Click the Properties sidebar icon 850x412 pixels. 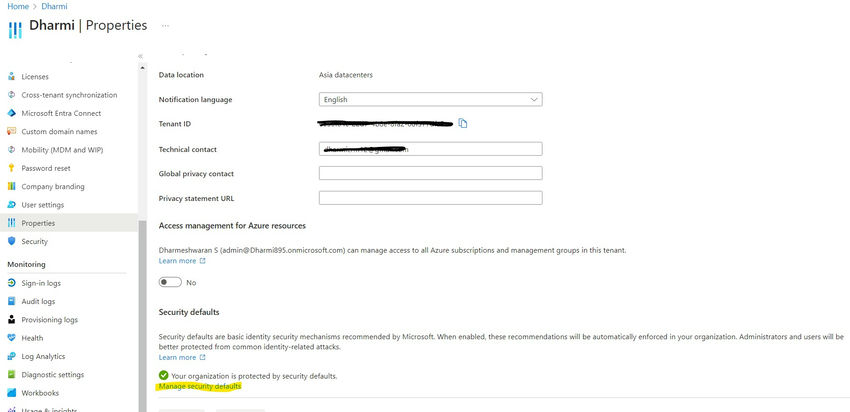(11, 223)
